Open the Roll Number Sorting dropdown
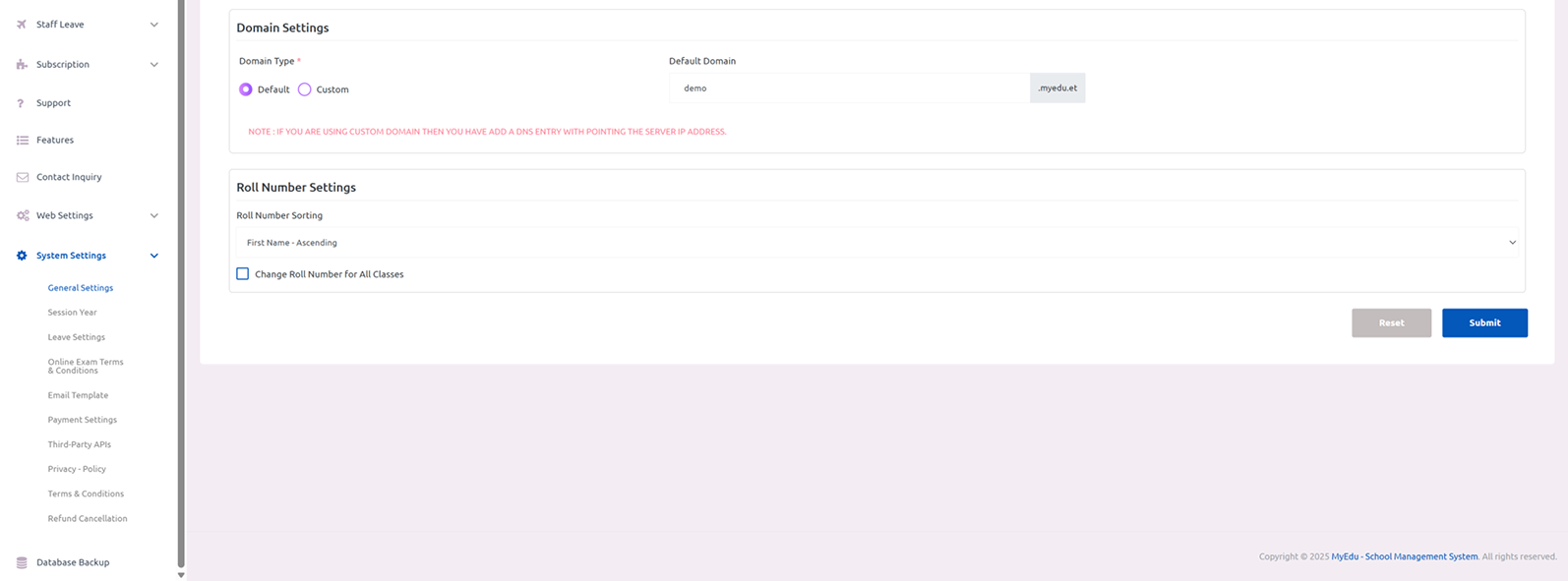 click(875, 243)
